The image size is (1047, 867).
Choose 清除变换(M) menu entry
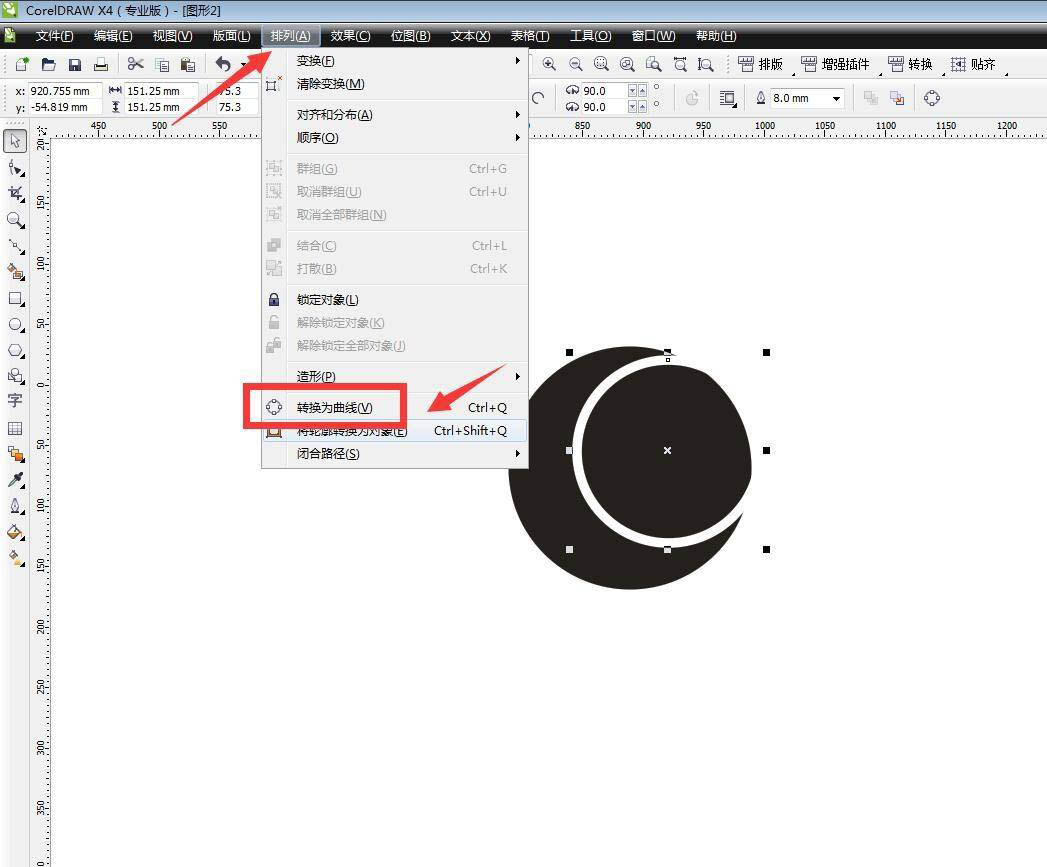tap(395, 84)
